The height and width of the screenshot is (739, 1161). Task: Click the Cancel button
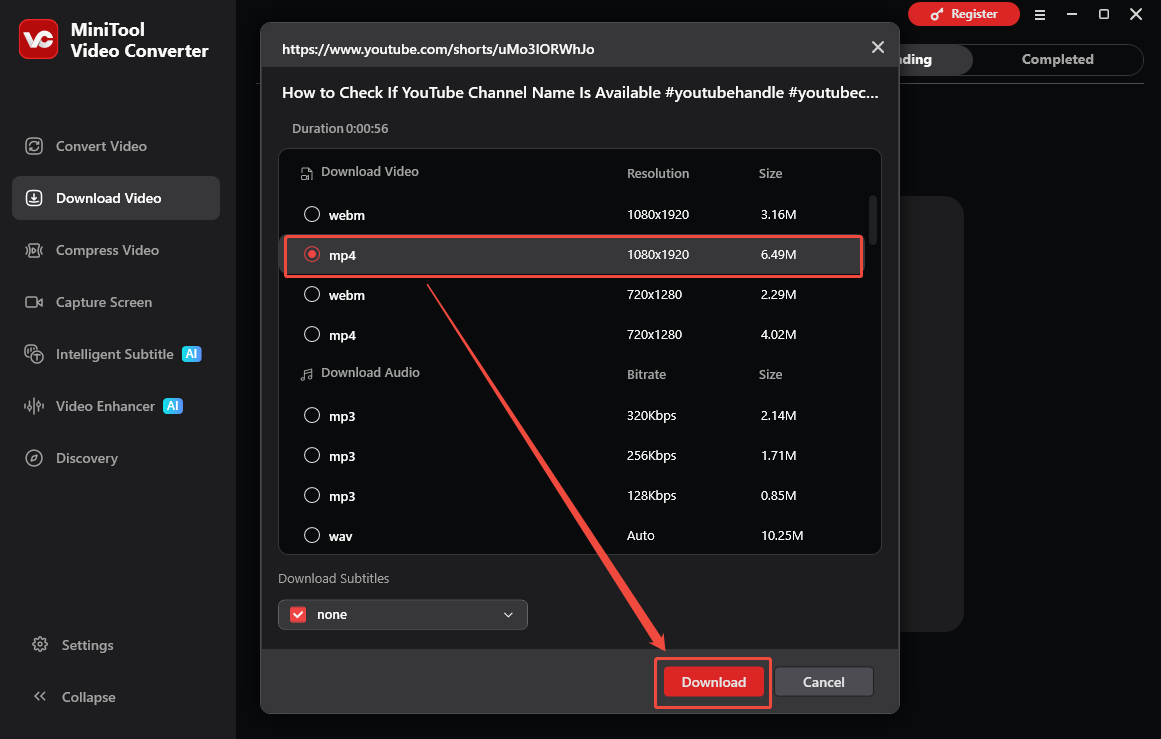tap(823, 682)
